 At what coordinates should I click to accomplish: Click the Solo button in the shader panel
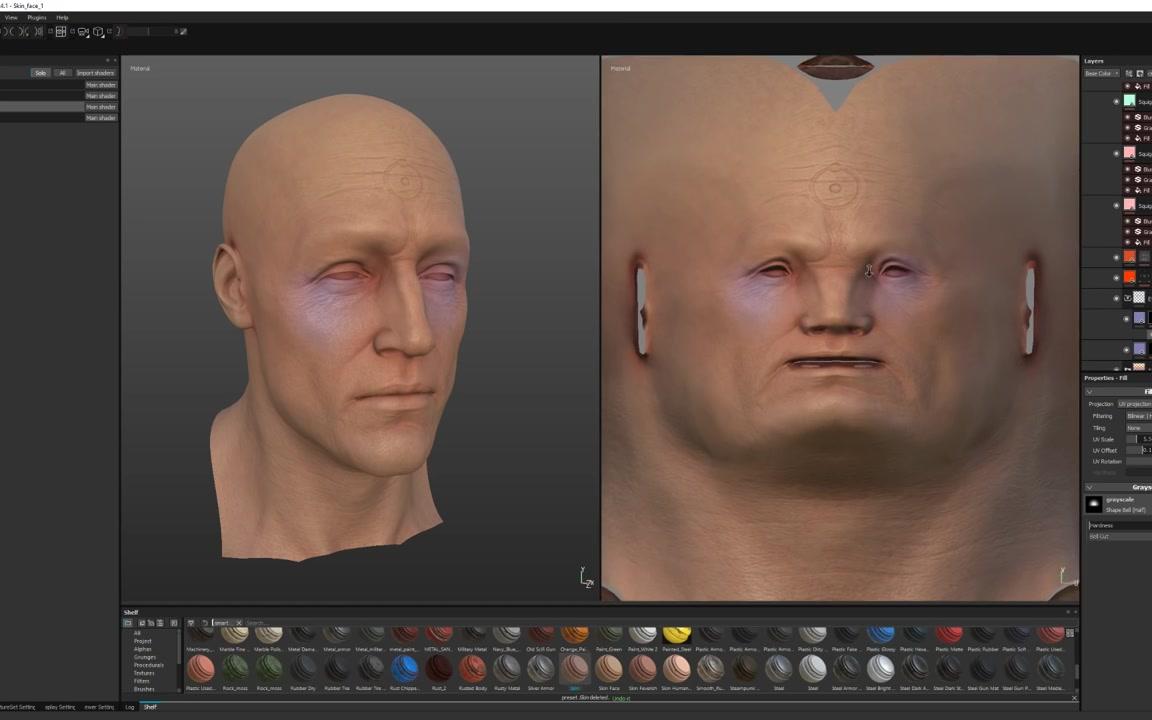[x=40, y=72]
